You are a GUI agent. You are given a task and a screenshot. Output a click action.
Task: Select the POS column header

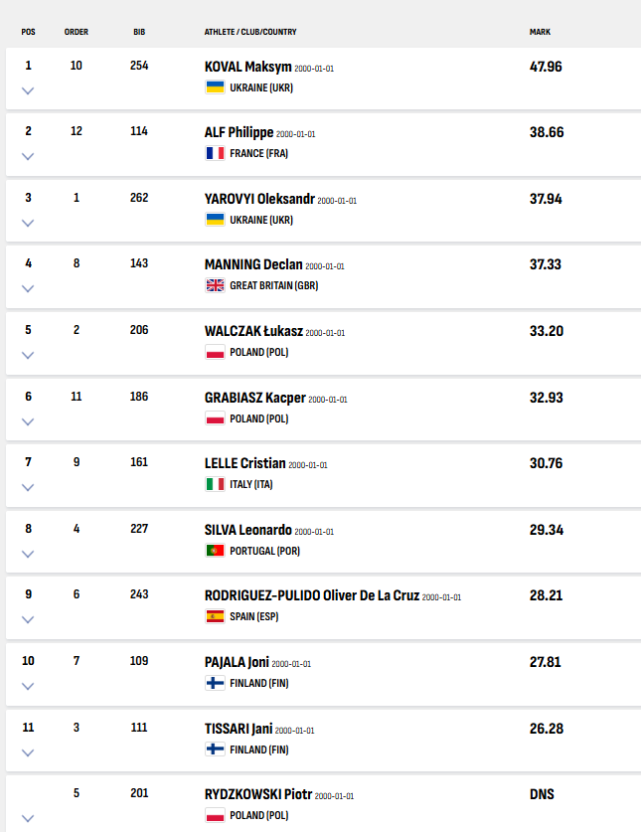(28, 32)
